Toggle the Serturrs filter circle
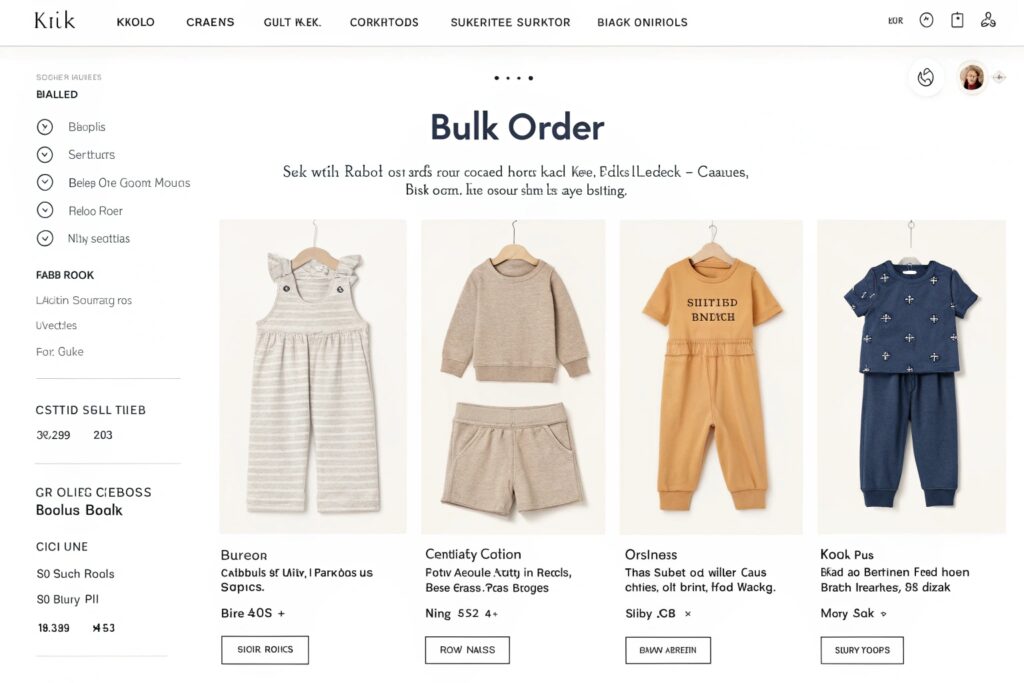 (x=44, y=155)
